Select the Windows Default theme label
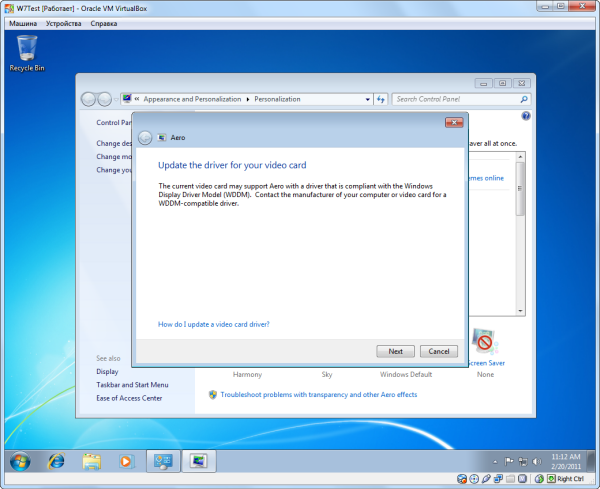Image resolution: width=600 pixels, height=489 pixels. [406, 375]
